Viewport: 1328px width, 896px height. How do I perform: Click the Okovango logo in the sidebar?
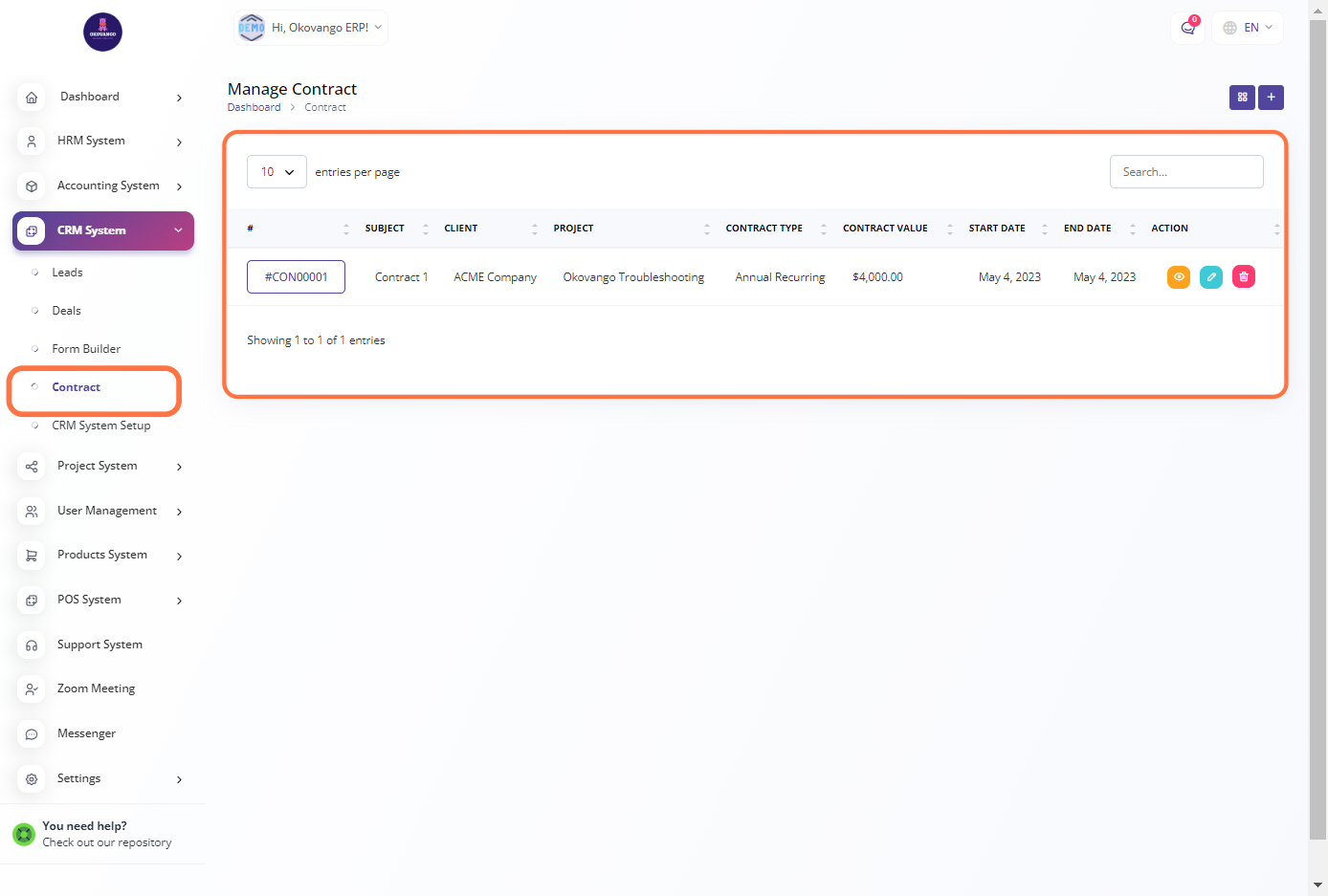point(102,33)
